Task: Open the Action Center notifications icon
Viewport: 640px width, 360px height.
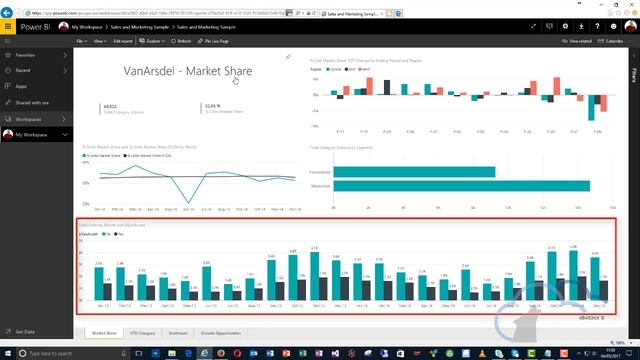Action: pyautogui.click(x=629, y=353)
